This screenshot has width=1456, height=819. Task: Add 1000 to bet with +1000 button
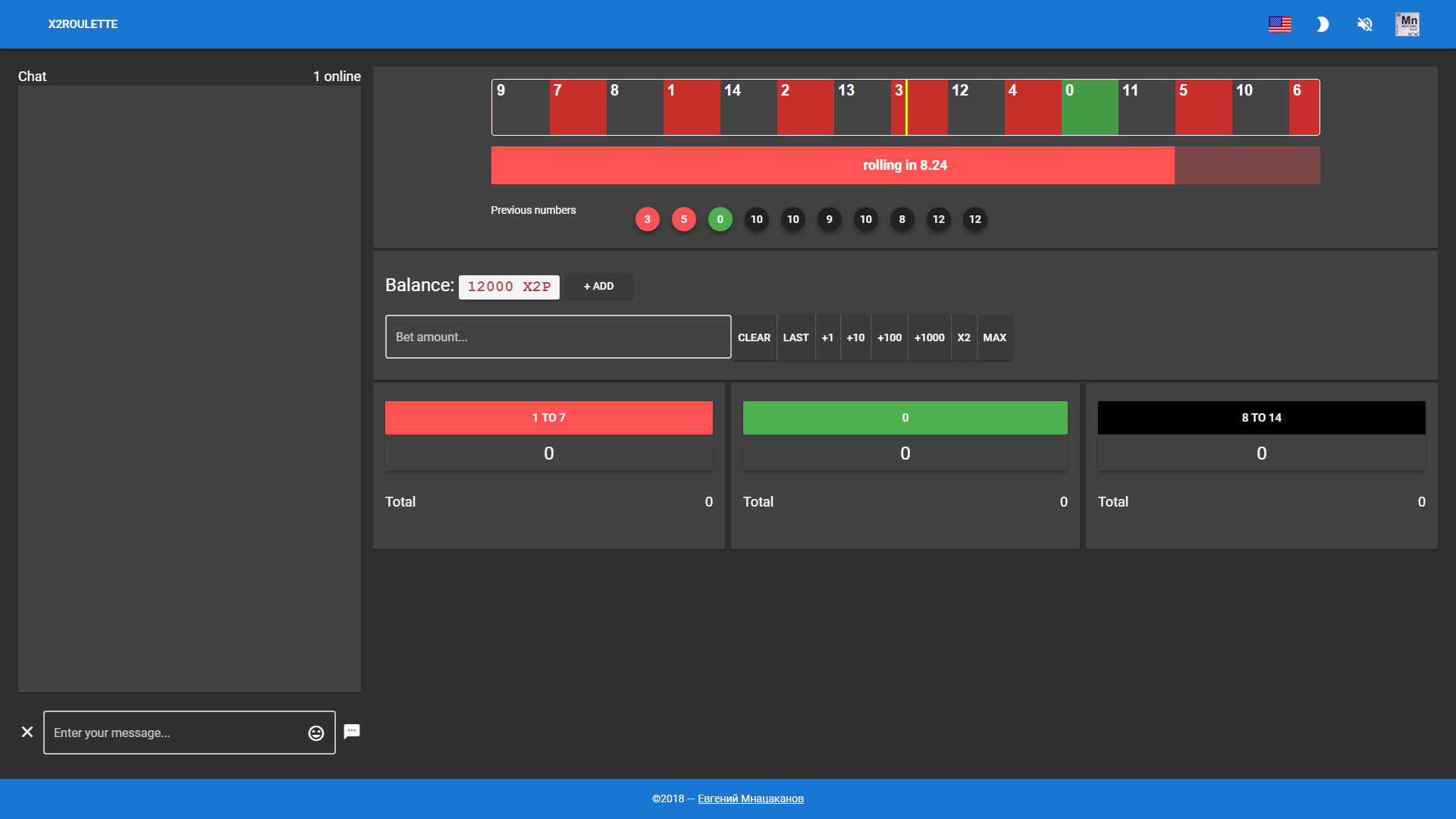pyautogui.click(x=929, y=337)
